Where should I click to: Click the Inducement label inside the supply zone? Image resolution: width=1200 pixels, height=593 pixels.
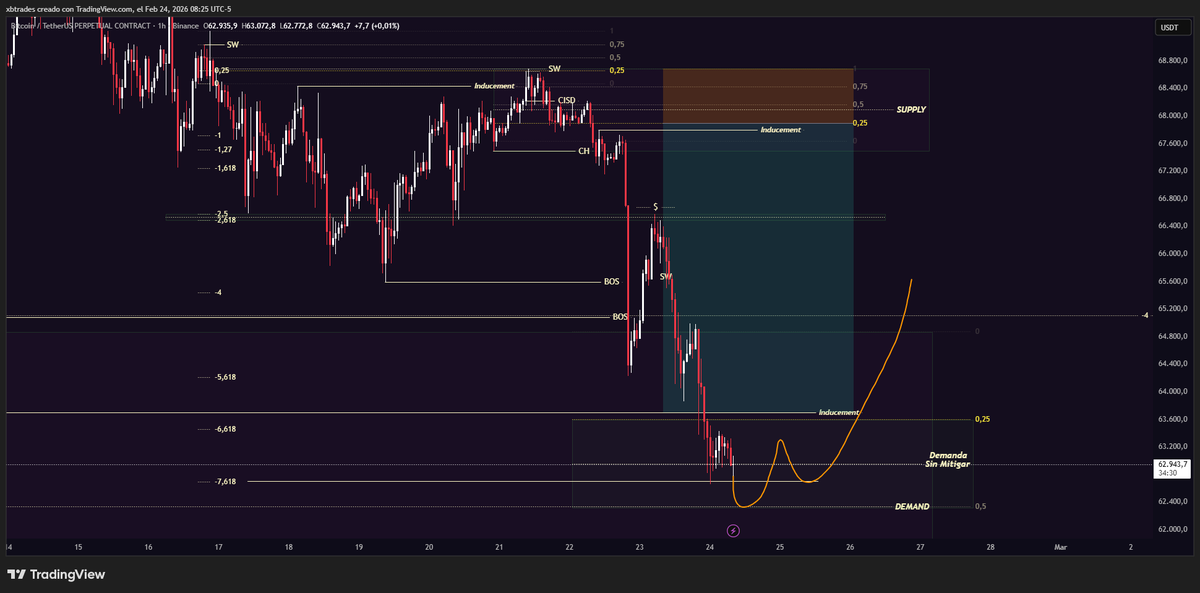(x=780, y=130)
